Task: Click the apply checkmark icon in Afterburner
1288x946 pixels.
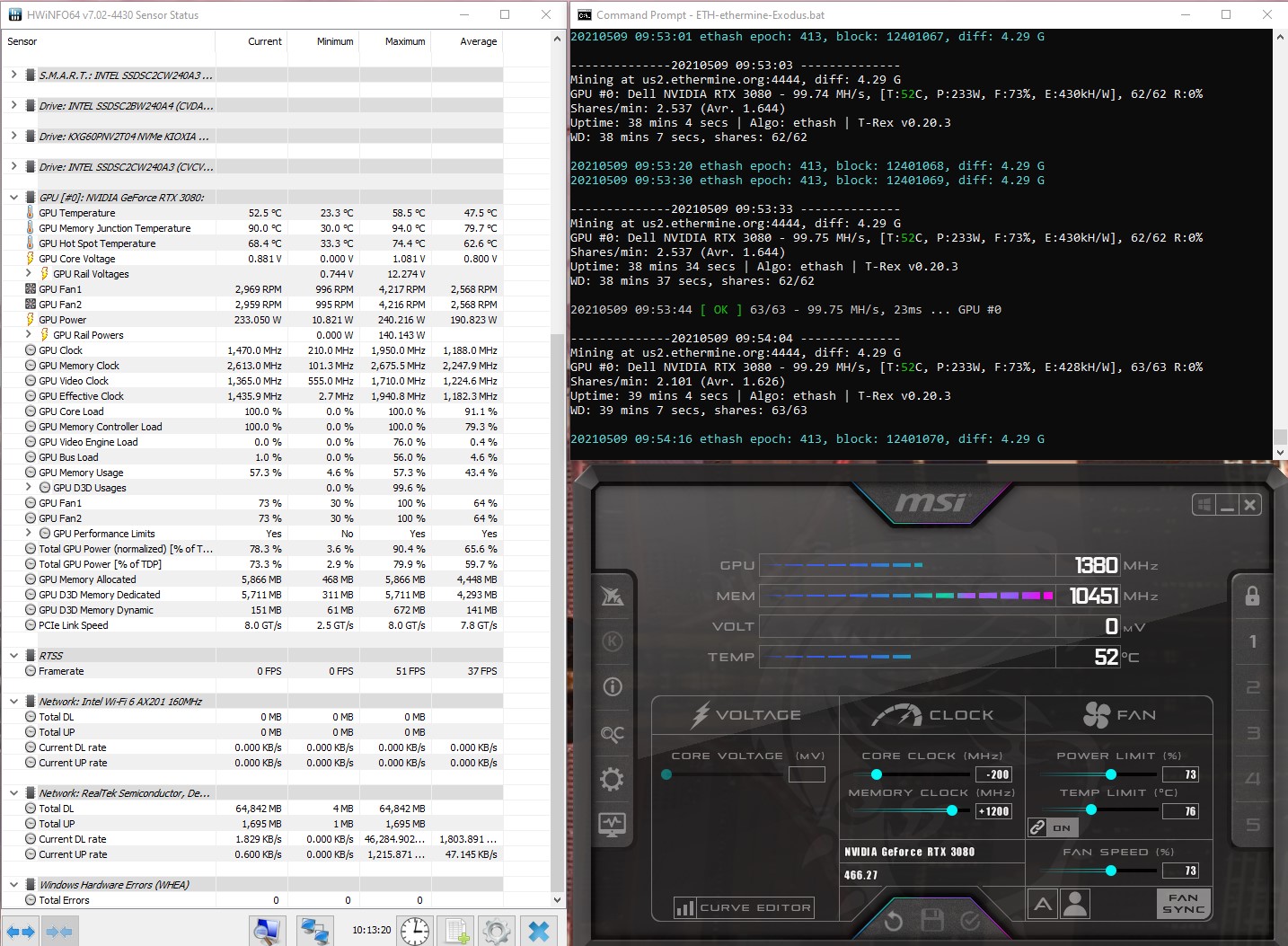Action: point(970,921)
